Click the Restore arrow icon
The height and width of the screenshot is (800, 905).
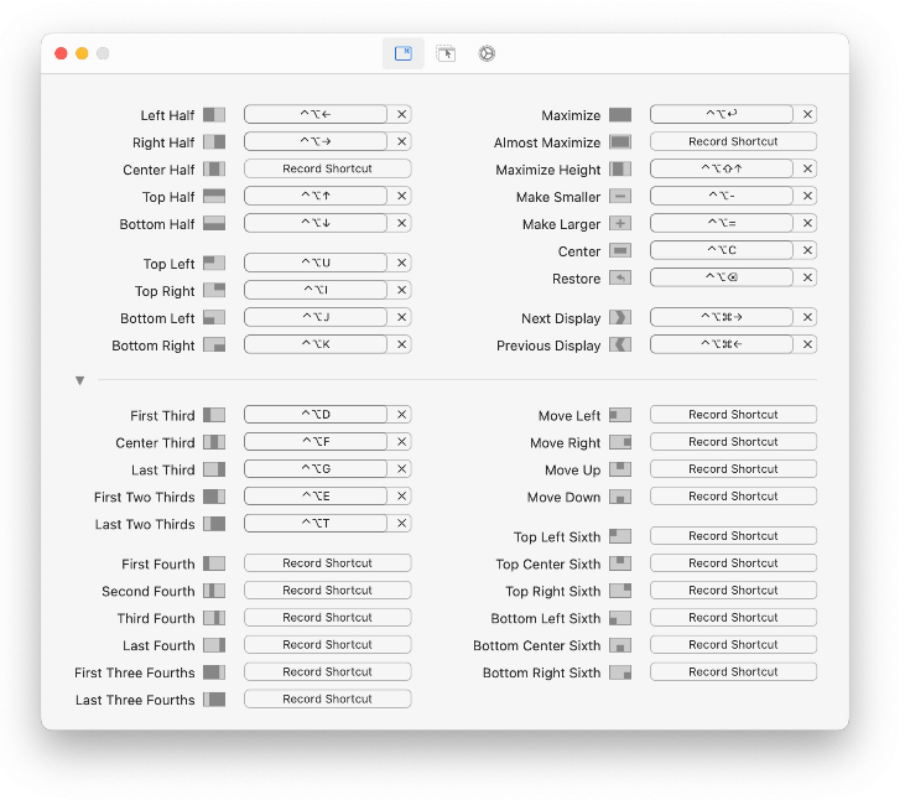pyautogui.click(x=620, y=278)
